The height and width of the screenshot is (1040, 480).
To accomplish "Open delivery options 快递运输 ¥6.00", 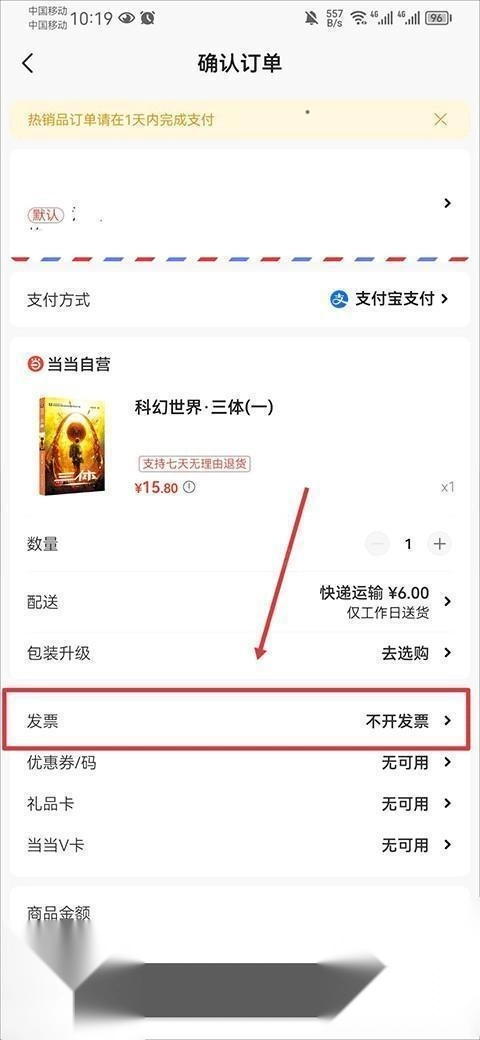I will click(239, 602).
